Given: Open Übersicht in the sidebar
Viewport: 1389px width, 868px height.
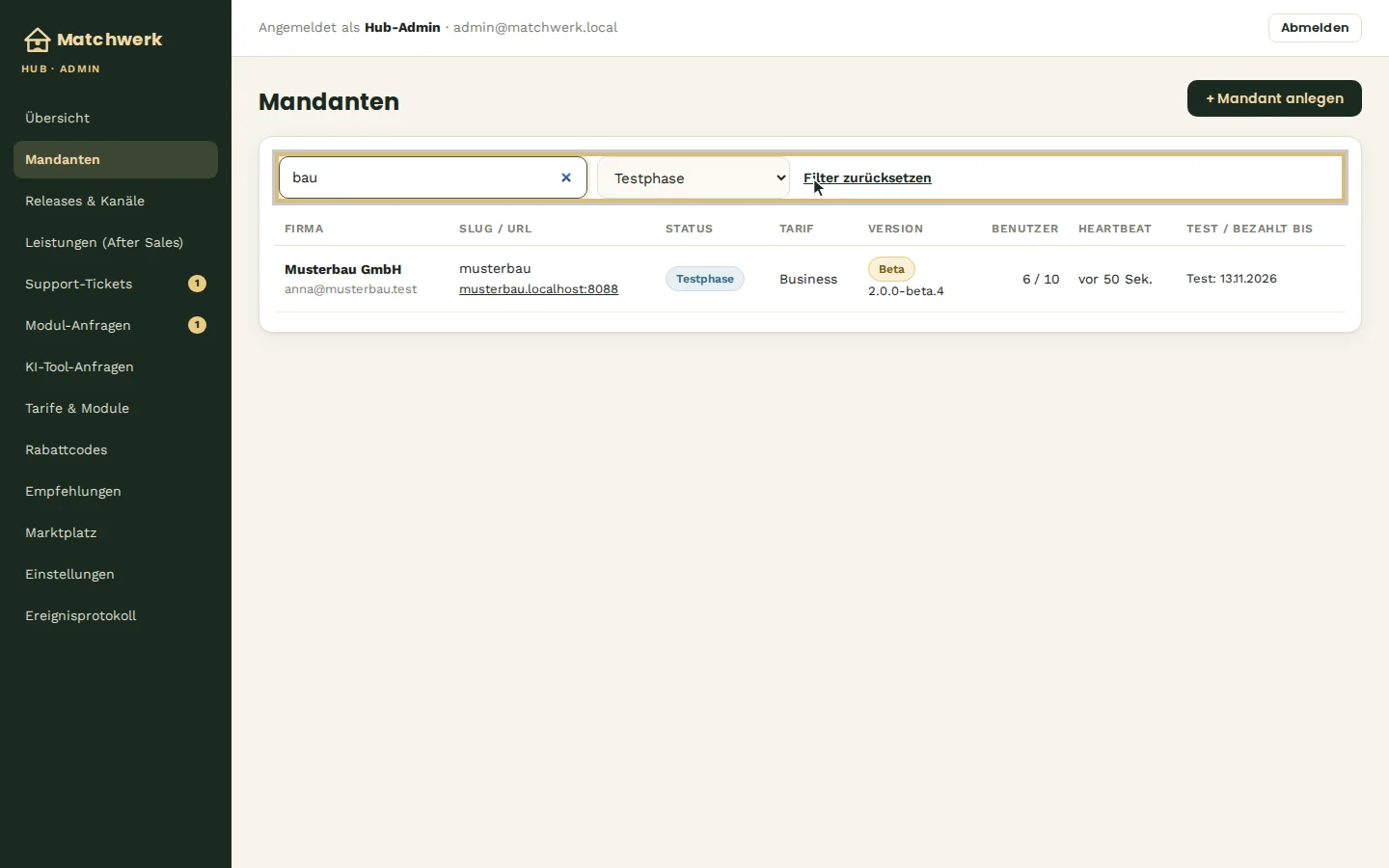Looking at the screenshot, I should click(x=116, y=118).
